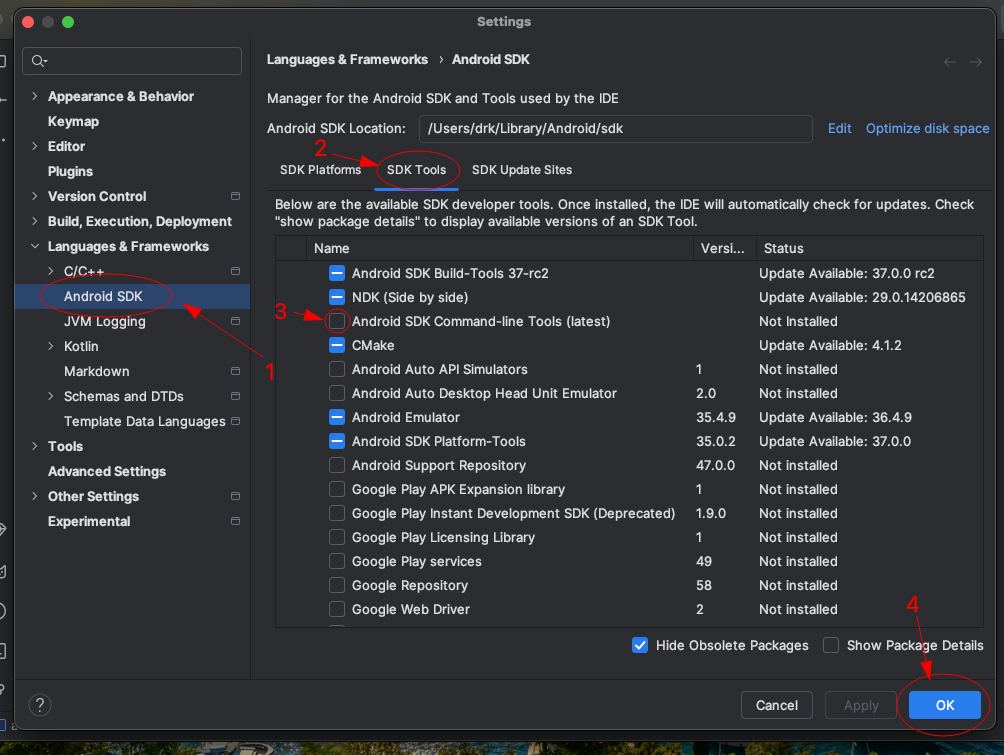Expand the Kotlin settings node
Image resolution: width=1004 pixels, height=755 pixels.
[52, 346]
